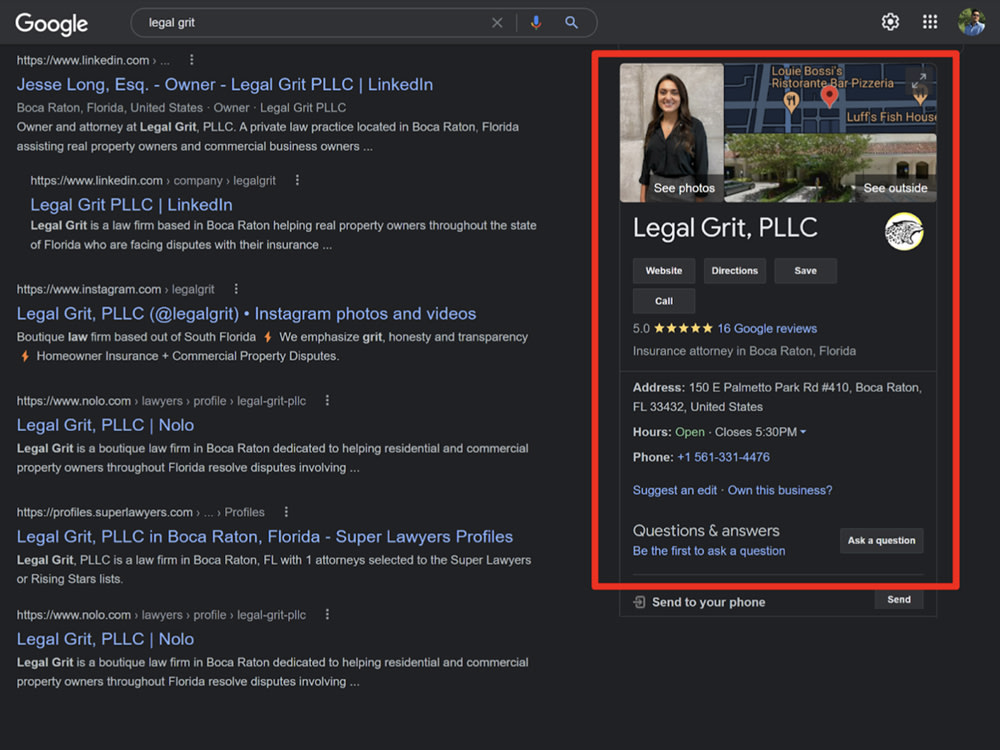
Task: Click the https://www.instagram.com › legalgrit breadcrumb
Action: pyautogui.click(x=115, y=290)
